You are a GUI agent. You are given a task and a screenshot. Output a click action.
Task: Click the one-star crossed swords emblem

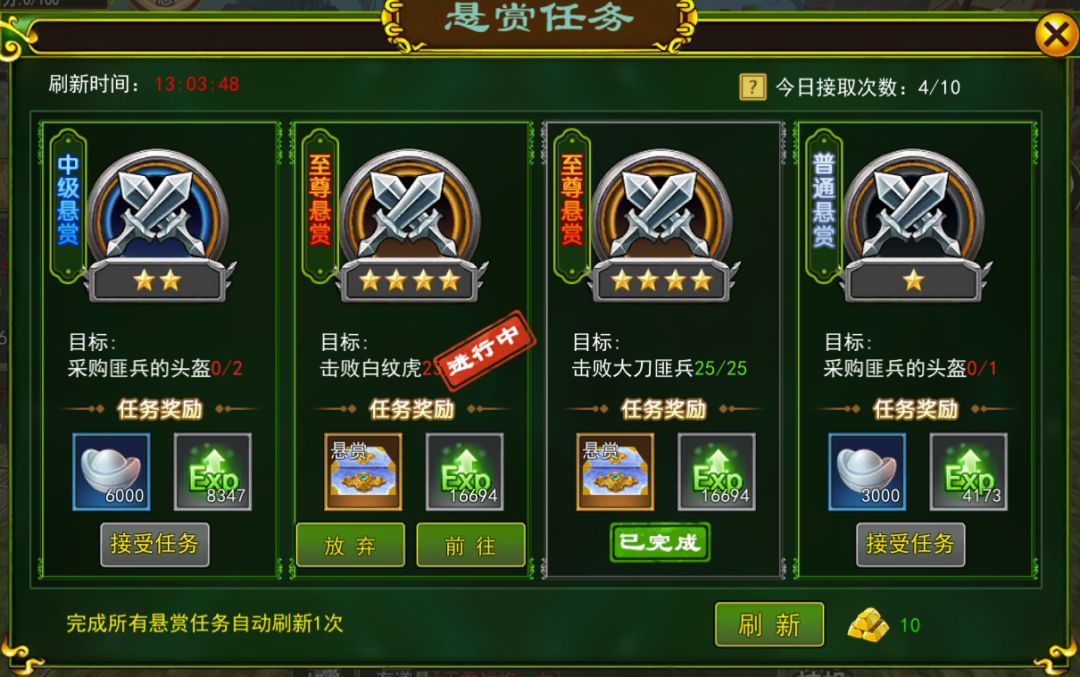(914, 225)
